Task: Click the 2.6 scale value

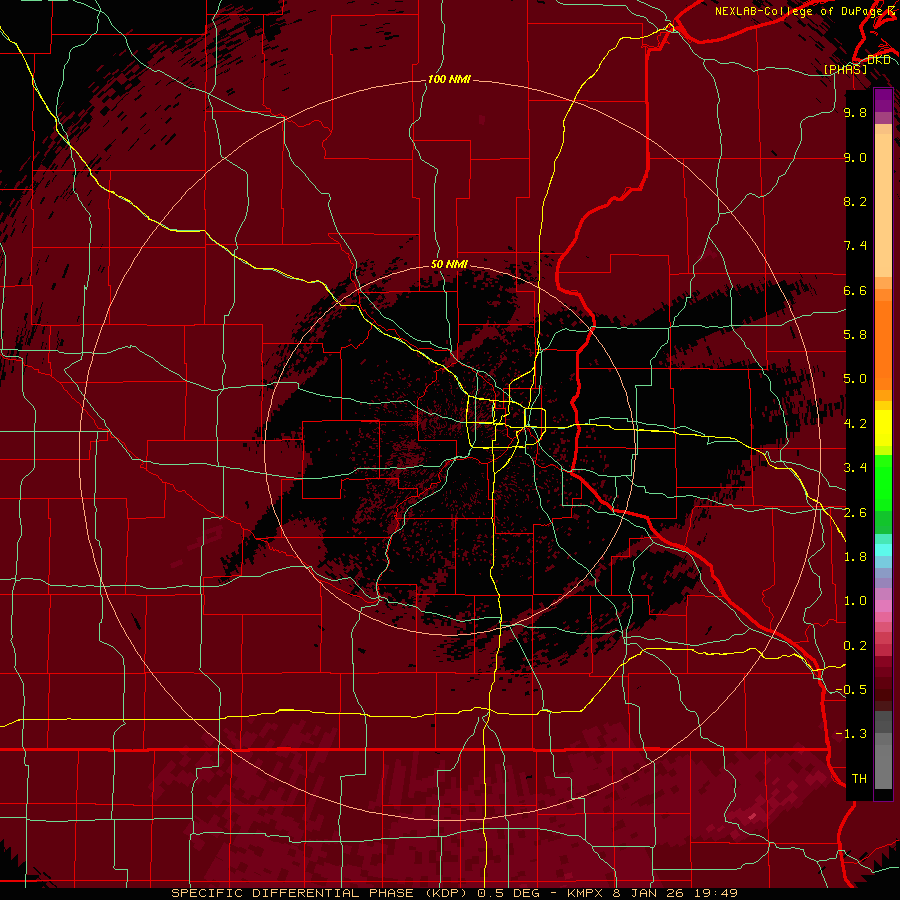Action: point(855,513)
